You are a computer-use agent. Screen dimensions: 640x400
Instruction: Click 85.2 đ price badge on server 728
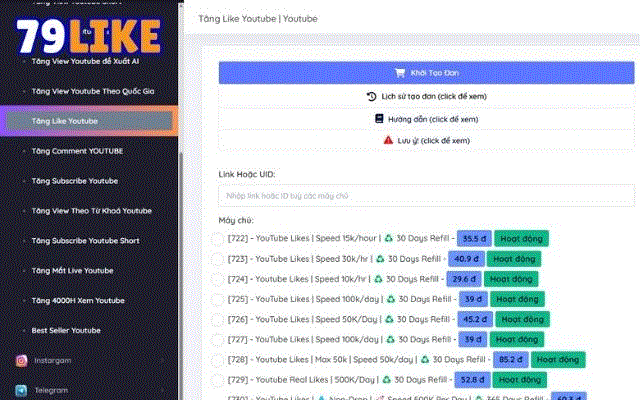(x=511, y=360)
